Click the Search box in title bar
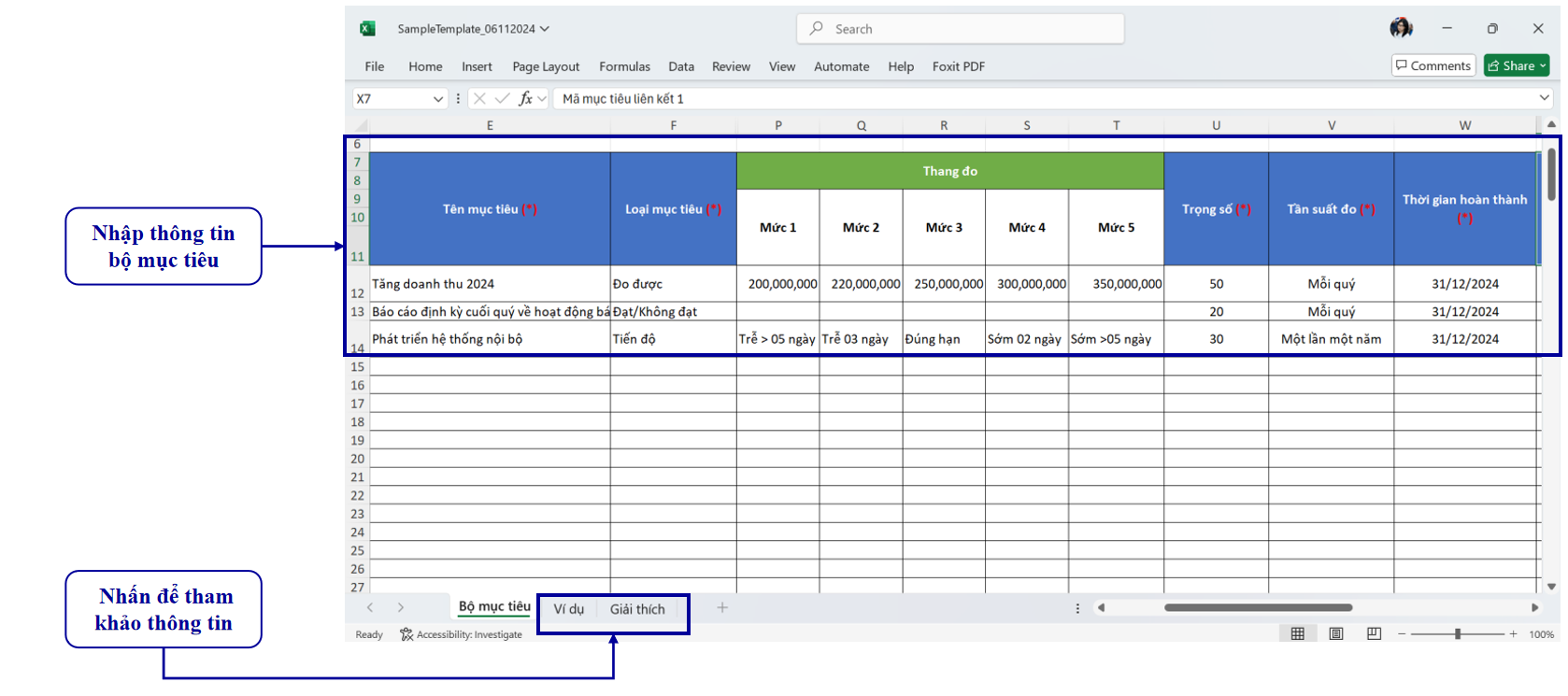Image resolution: width=1568 pixels, height=696 pixels. click(961, 29)
